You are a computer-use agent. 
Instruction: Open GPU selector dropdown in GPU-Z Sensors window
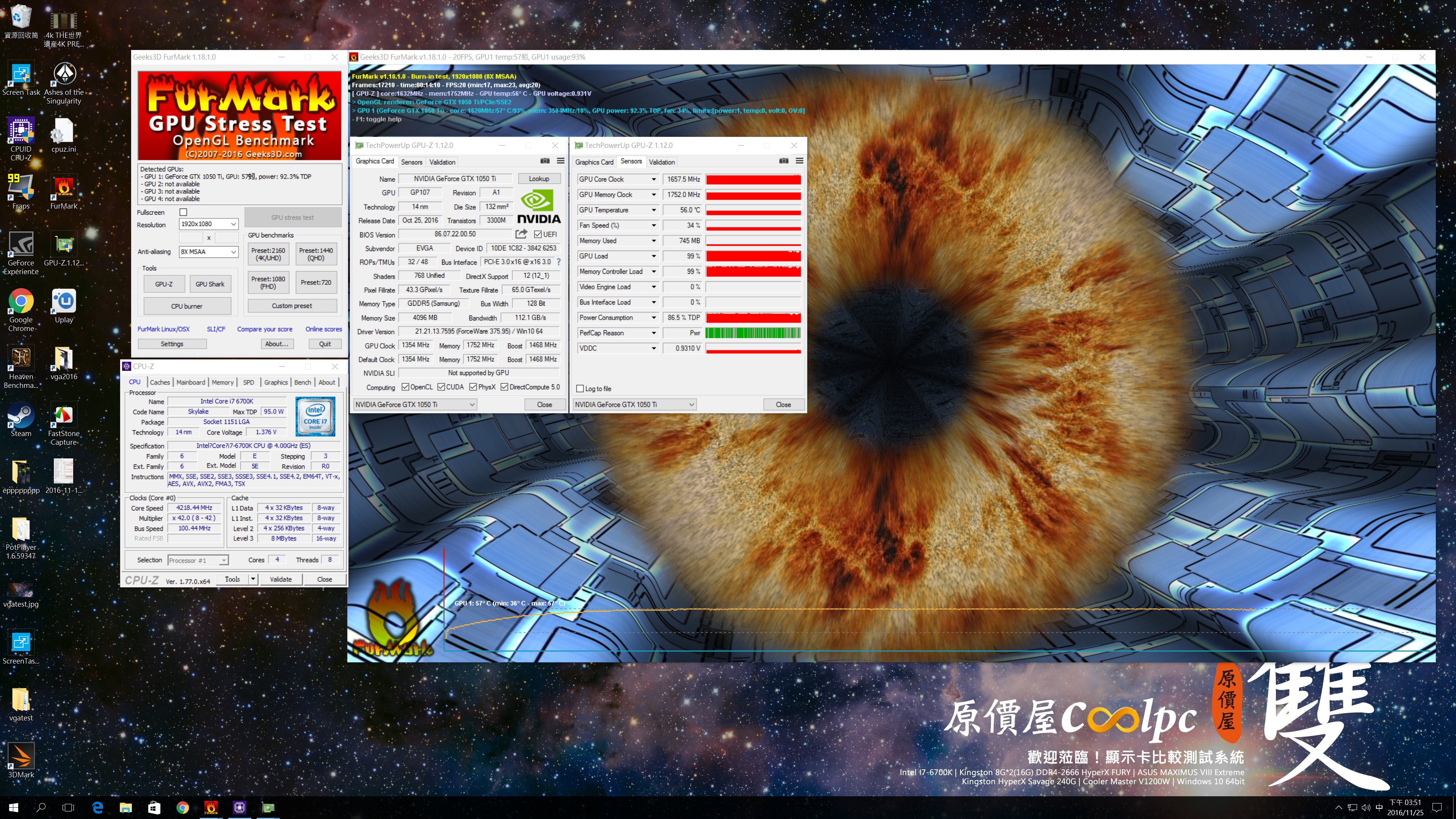(634, 405)
